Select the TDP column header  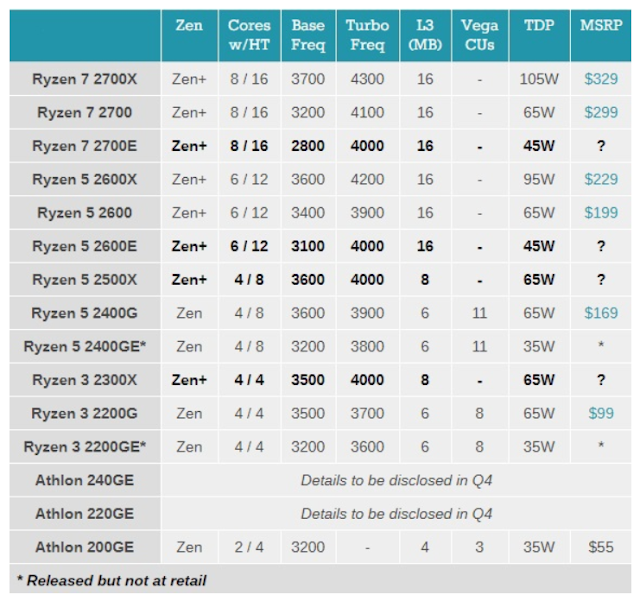point(539,25)
